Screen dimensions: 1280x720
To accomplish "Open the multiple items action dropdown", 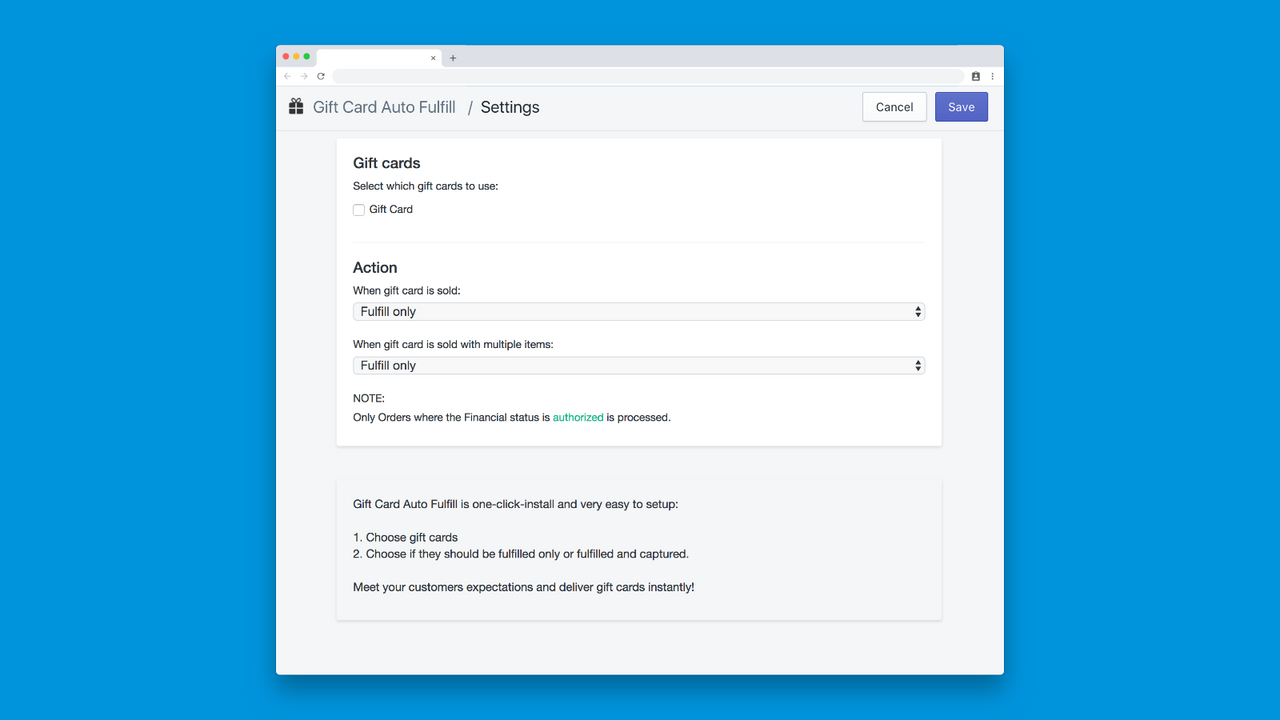I will [x=639, y=365].
